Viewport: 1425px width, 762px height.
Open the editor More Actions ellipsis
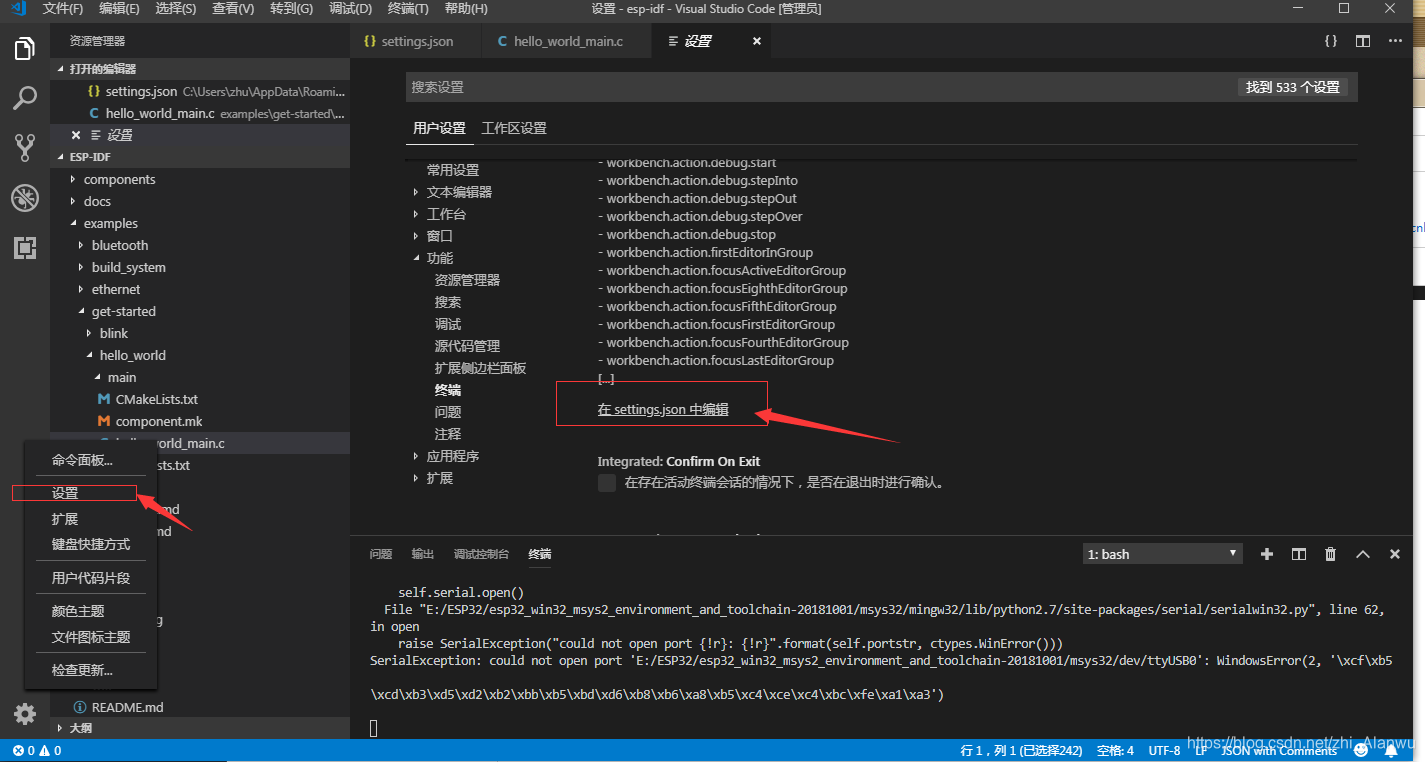pos(1395,41)
